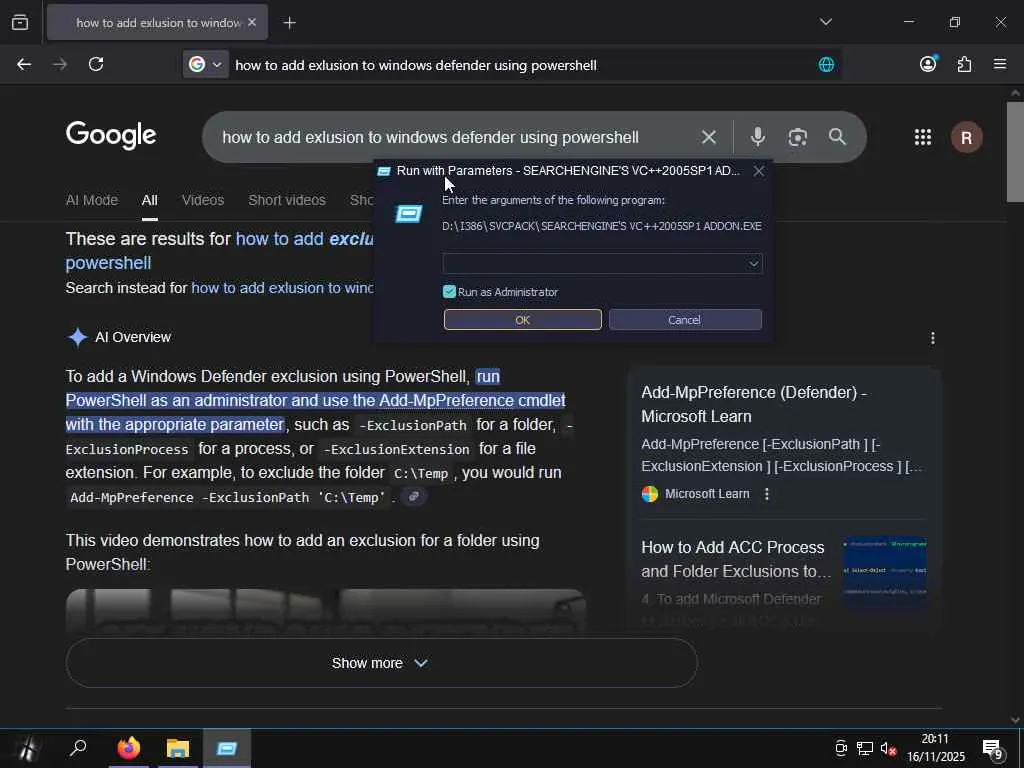Open the volume muted tray icon

tap(888, 748)
